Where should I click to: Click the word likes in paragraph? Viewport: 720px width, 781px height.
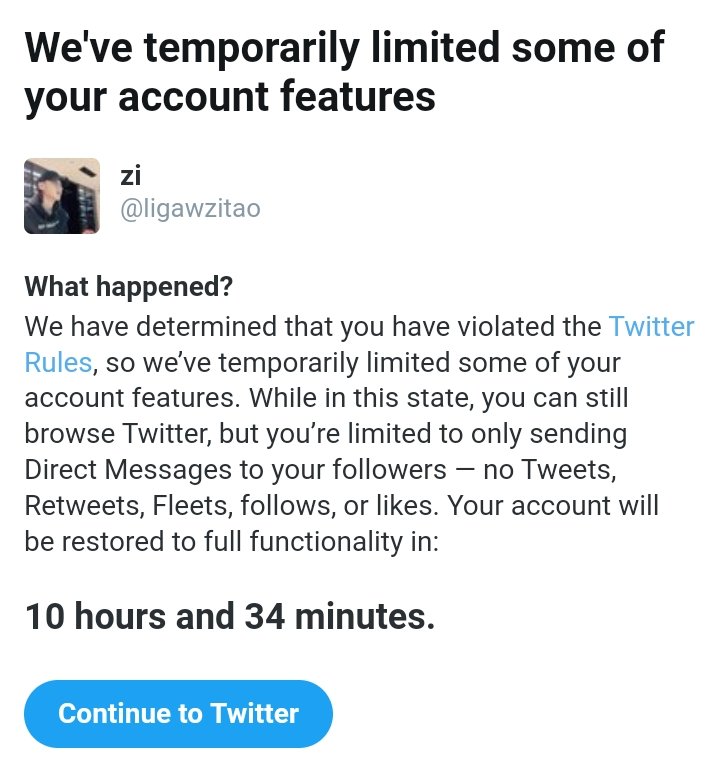407,505
